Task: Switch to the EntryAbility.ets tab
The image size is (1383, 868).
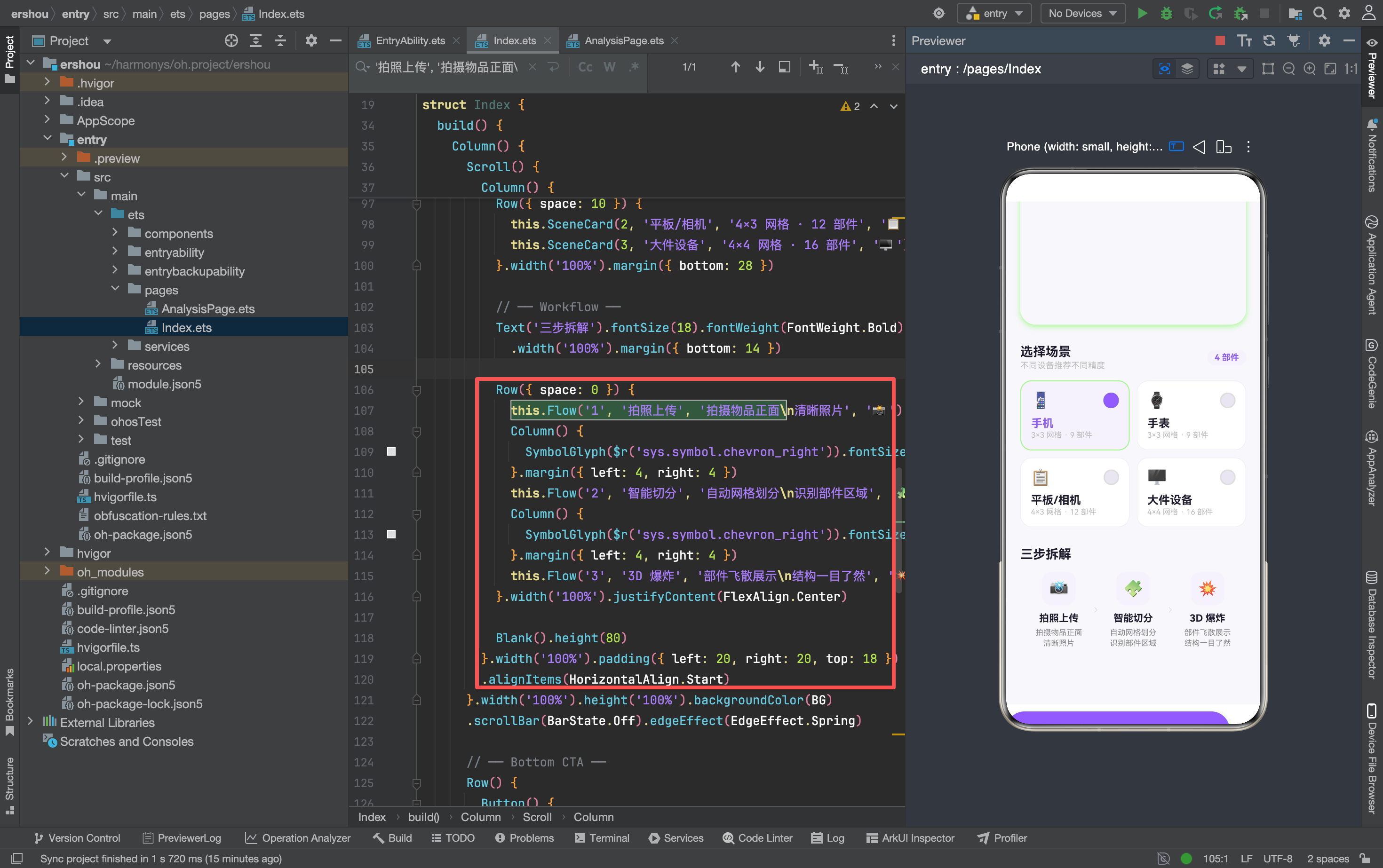Action: pyautogui.click(x=409, y=40)
